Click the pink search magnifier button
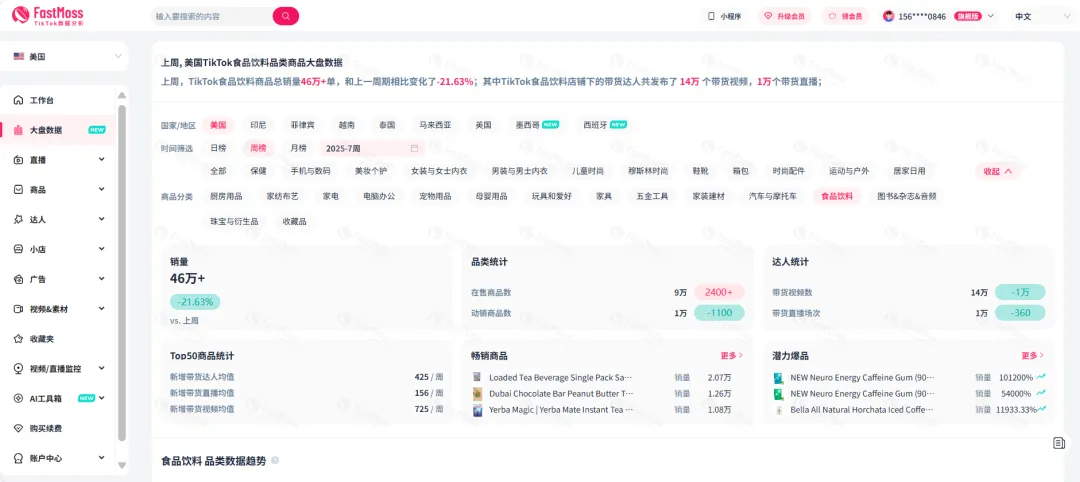This screenshot has height=482, width=1080. pyautogui.click(x=286, y=16)
